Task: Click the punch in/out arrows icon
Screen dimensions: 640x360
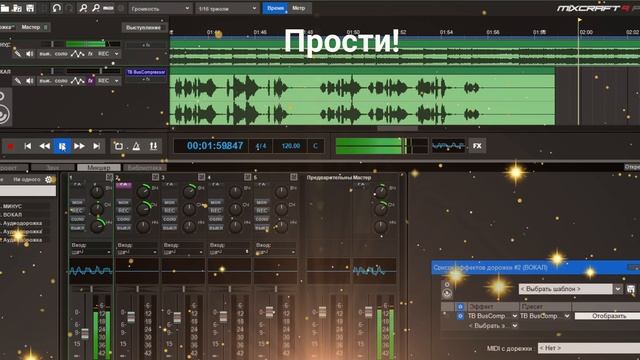Action: click(x=153, y=146)
